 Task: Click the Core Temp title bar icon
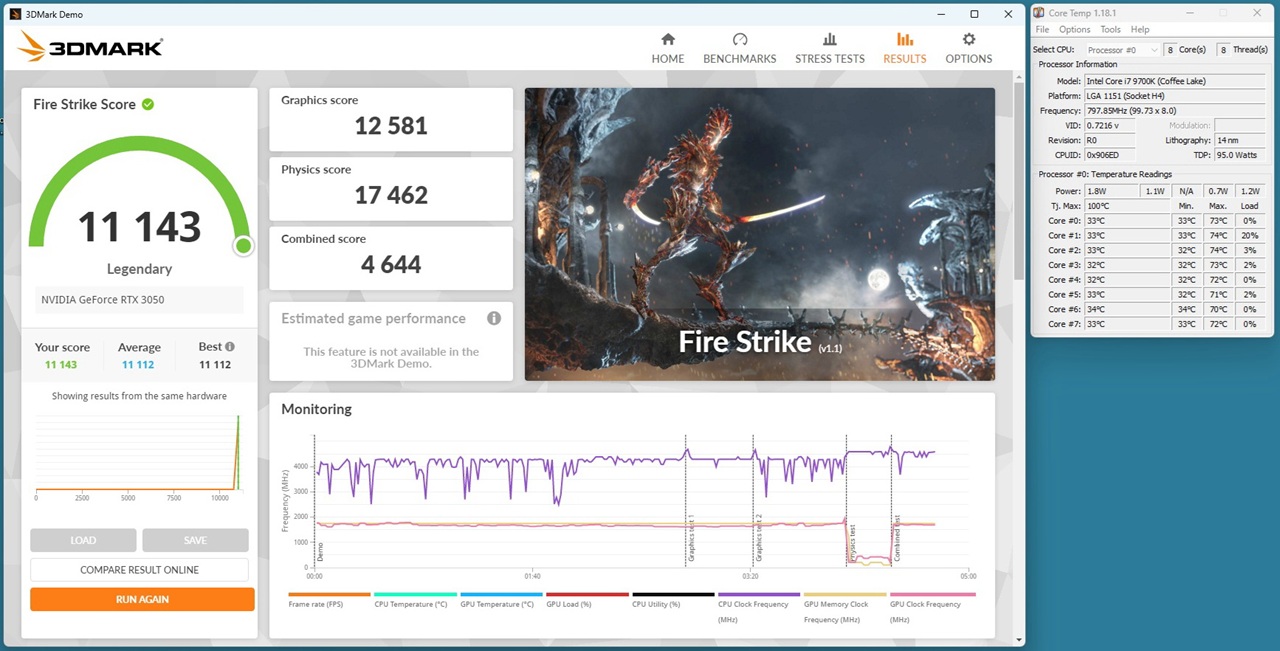pos(1040,12)
